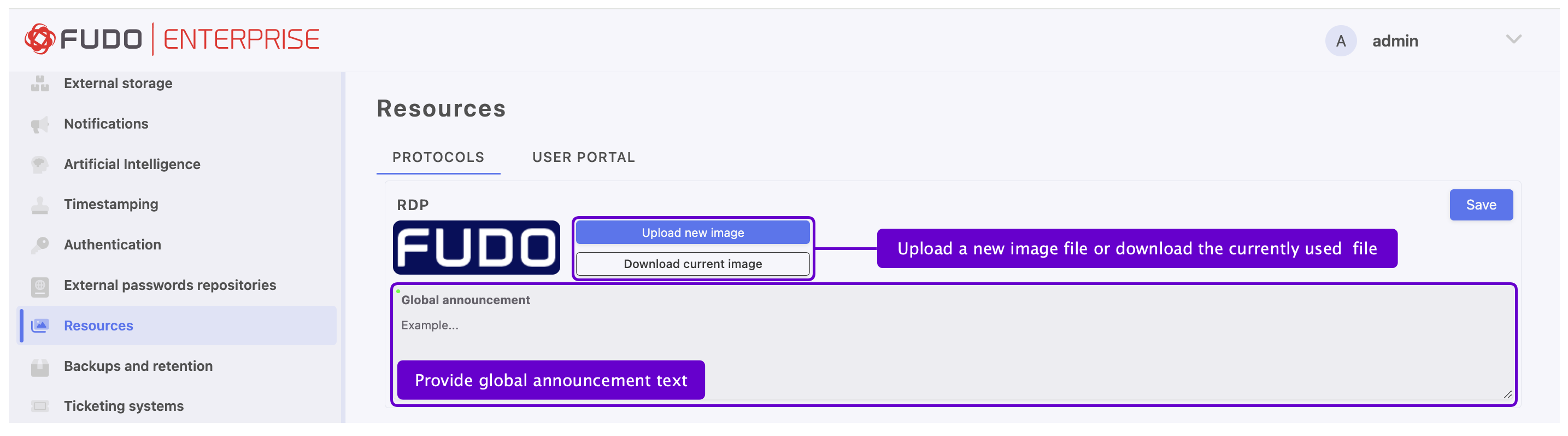Click Download current image button
The width and height of the screenshot is (1568, 436).
tap(692, 264)
